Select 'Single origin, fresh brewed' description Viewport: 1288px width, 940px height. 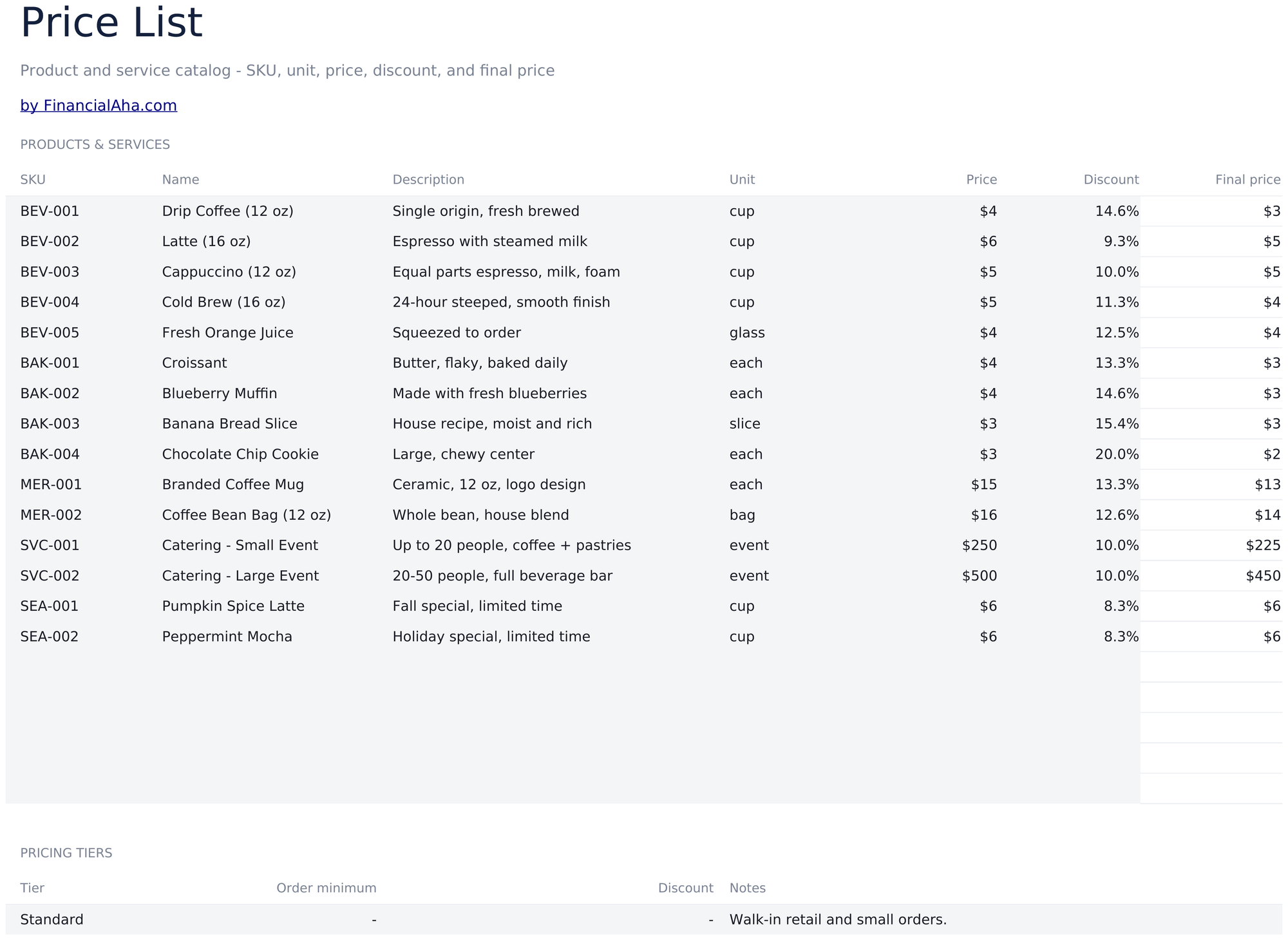pyautogui.click(x=486, y=211)
